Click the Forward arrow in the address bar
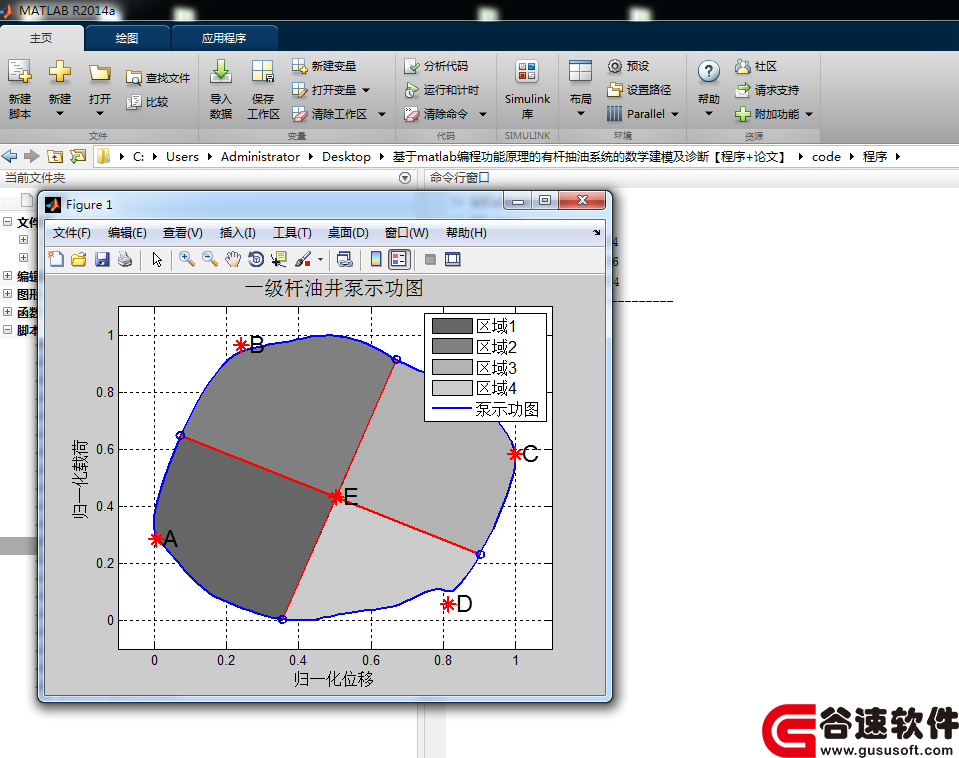 pyautogui.click(x=32, y=156)
